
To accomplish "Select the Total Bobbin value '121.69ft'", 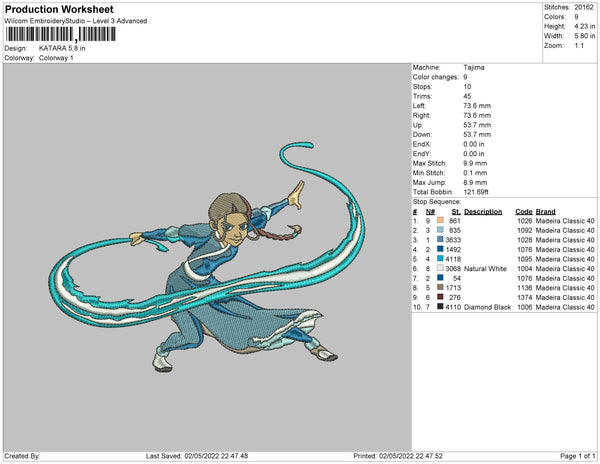I will tap(476, 192).
